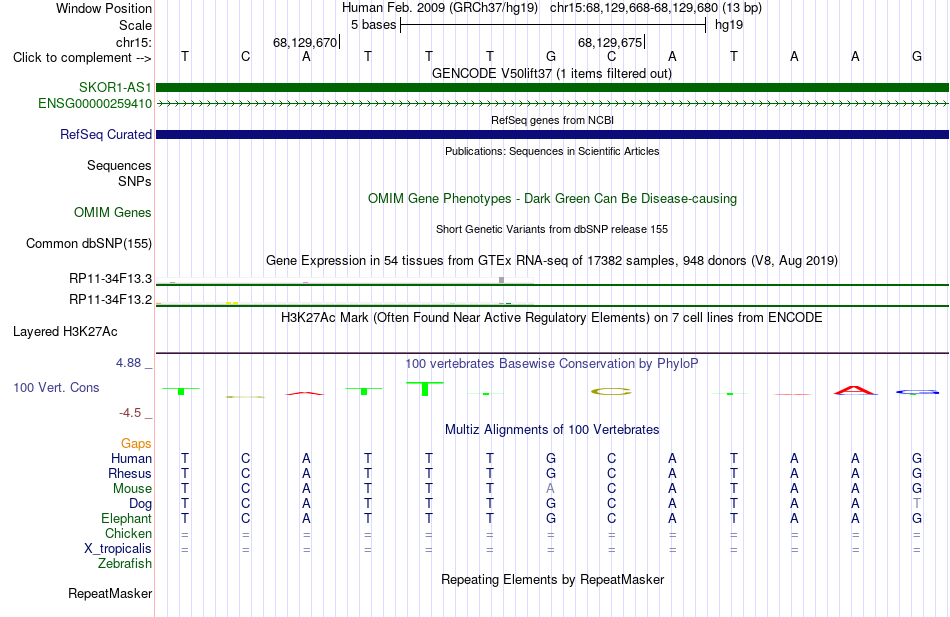Click the orange Gaps label
Viewport: 950px width, 617px height.
(x=136, y=444)
